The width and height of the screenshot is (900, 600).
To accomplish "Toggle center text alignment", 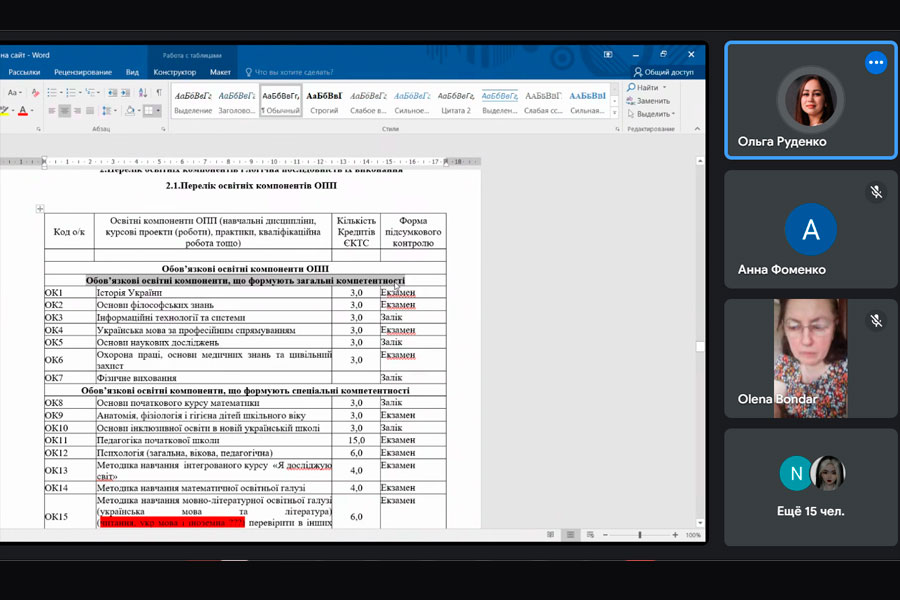I will [x=65, y=111].
